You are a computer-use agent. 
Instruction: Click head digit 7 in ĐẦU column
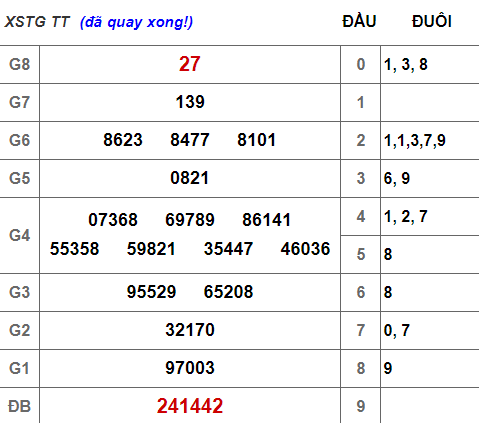pos(361,330)
